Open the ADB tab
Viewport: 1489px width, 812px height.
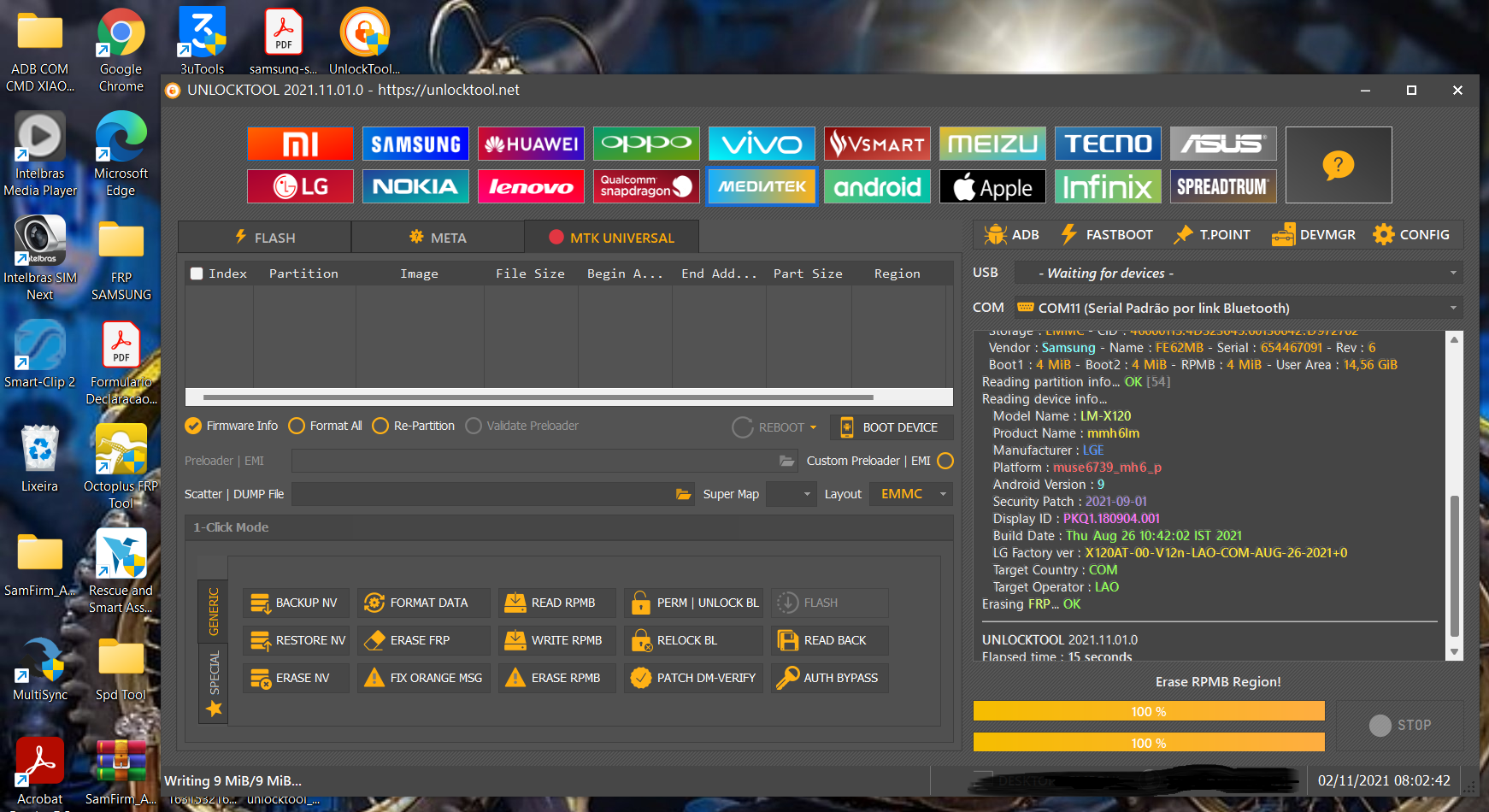(x=1011, y=234)
